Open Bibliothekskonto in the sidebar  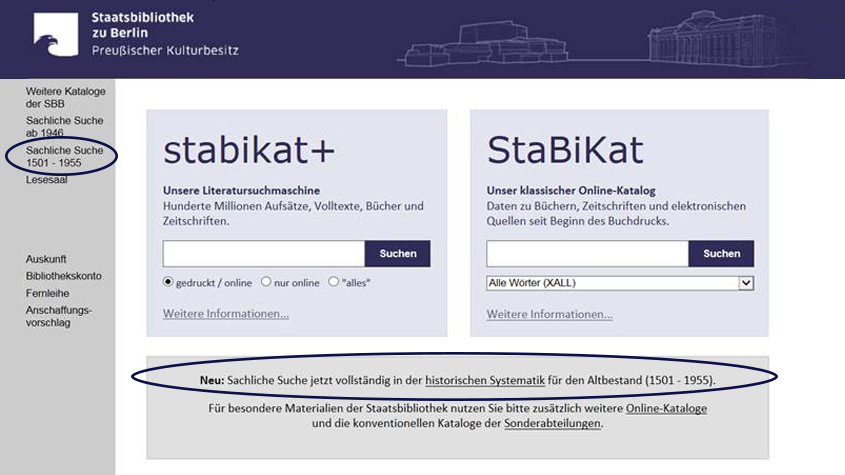(64, 276)
